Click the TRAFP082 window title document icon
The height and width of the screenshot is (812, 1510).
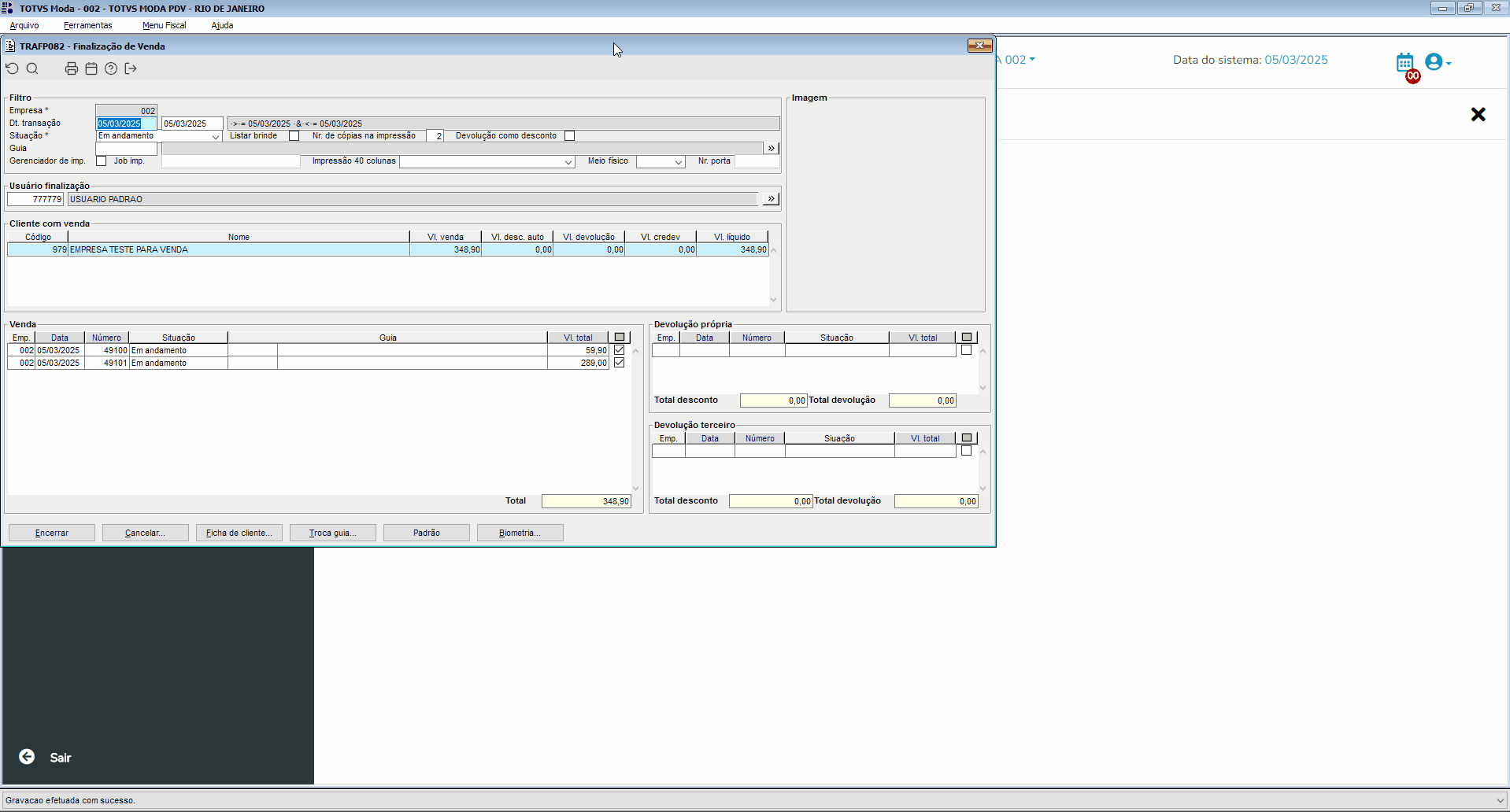point(10,46)
